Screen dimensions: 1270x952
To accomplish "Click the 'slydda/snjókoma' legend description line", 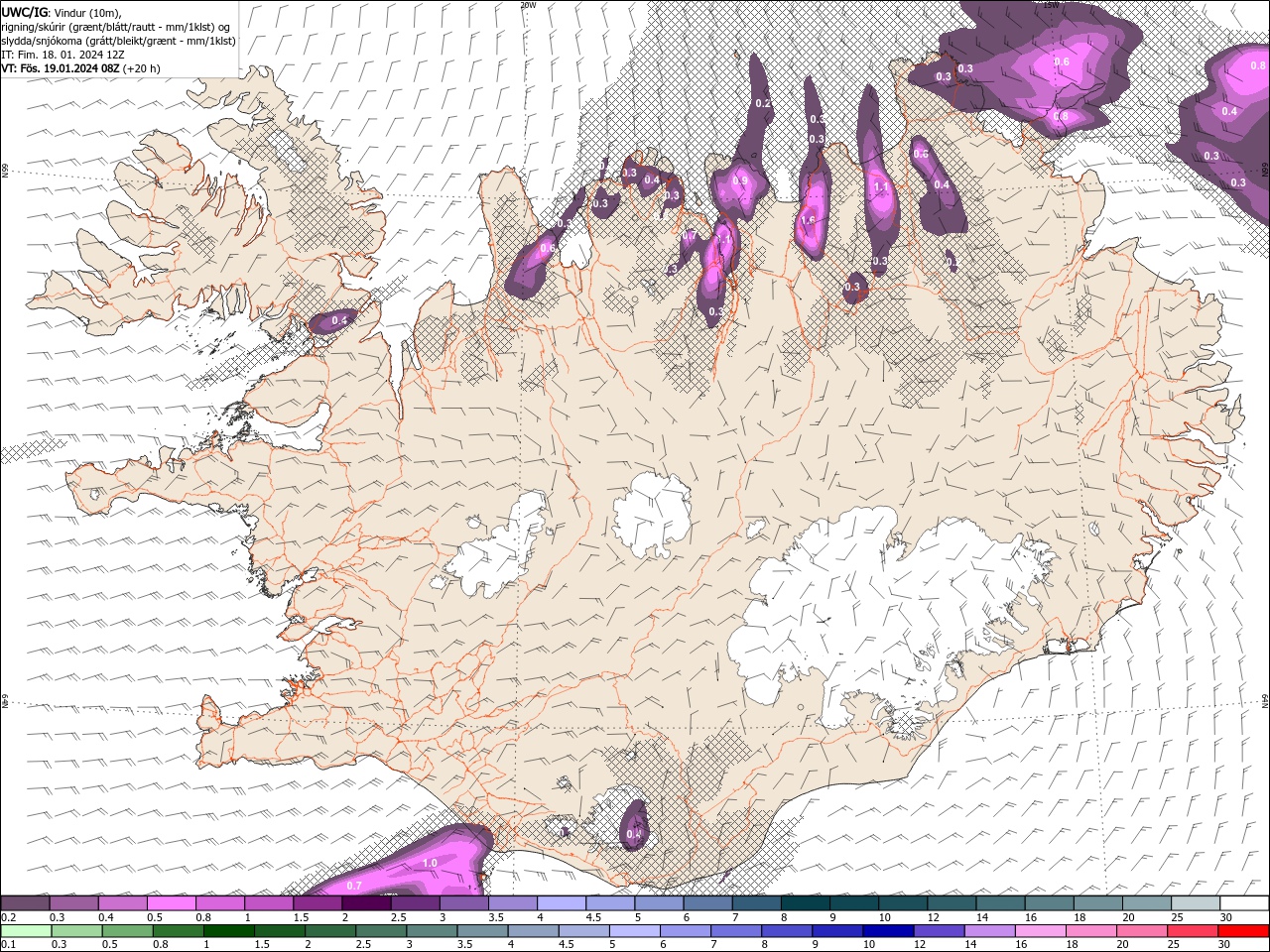I will 119,41.
